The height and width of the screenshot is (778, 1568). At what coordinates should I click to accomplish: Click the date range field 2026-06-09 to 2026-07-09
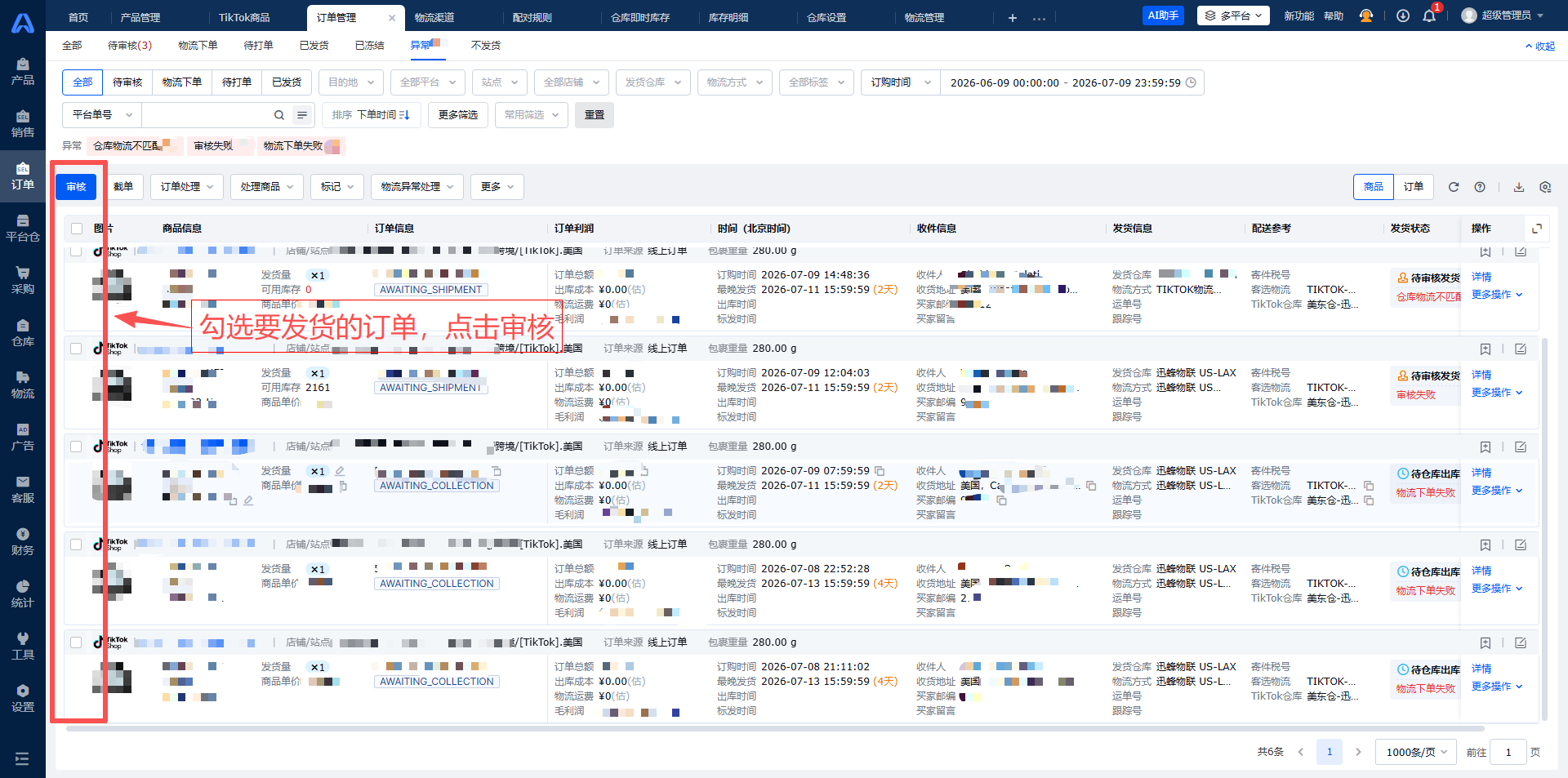tap(1072, 82)
